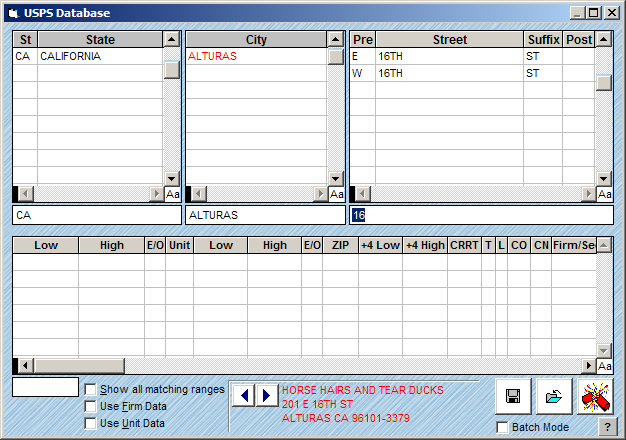Click Street list horizontal scroll right arrow
This screenshot has height=440, width=626.
pos(588,194)
